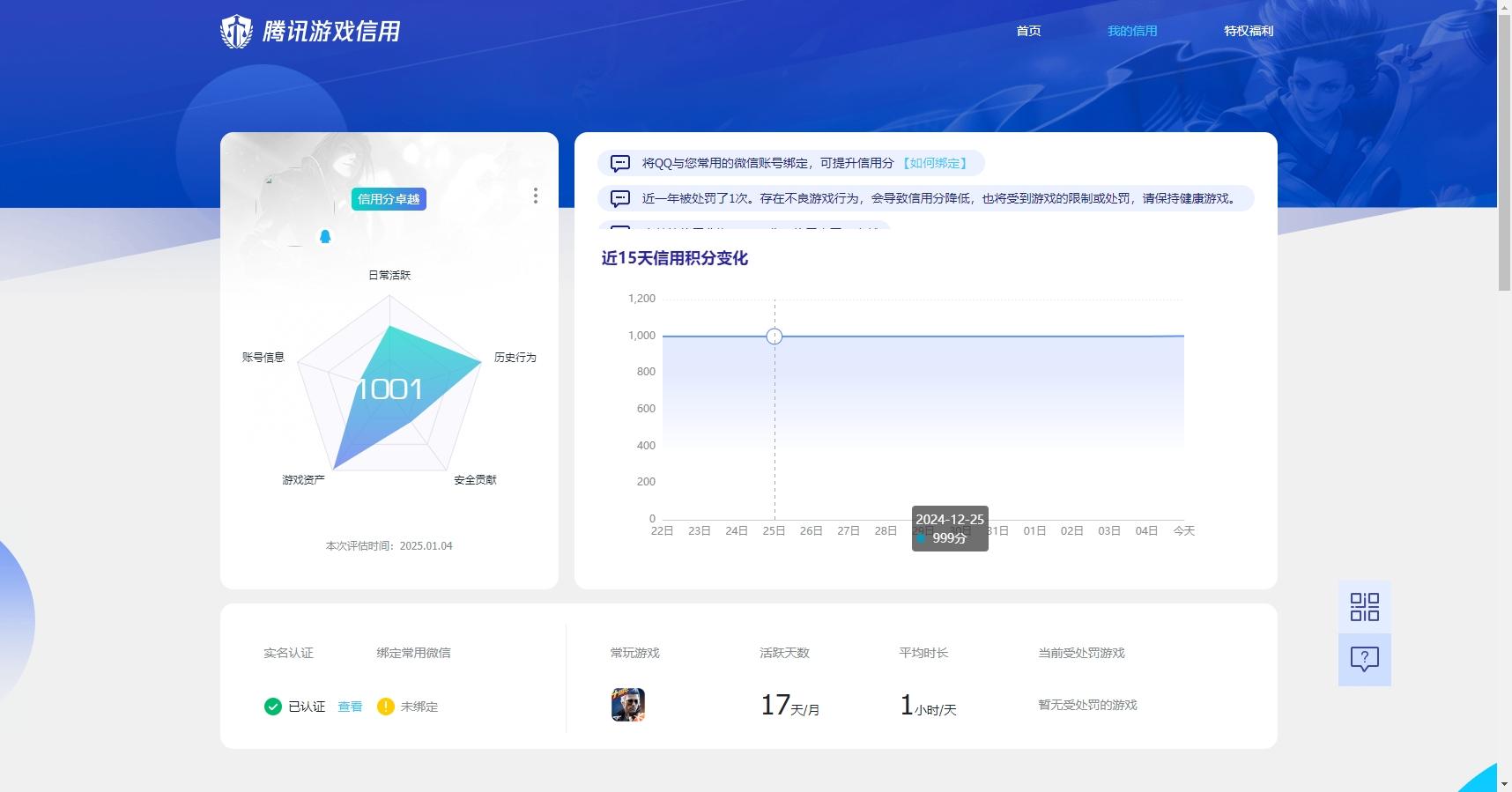Click the 绑定常用微信 label
The height and width of the screenshot is (792, 1512).
tap(413, 653)
